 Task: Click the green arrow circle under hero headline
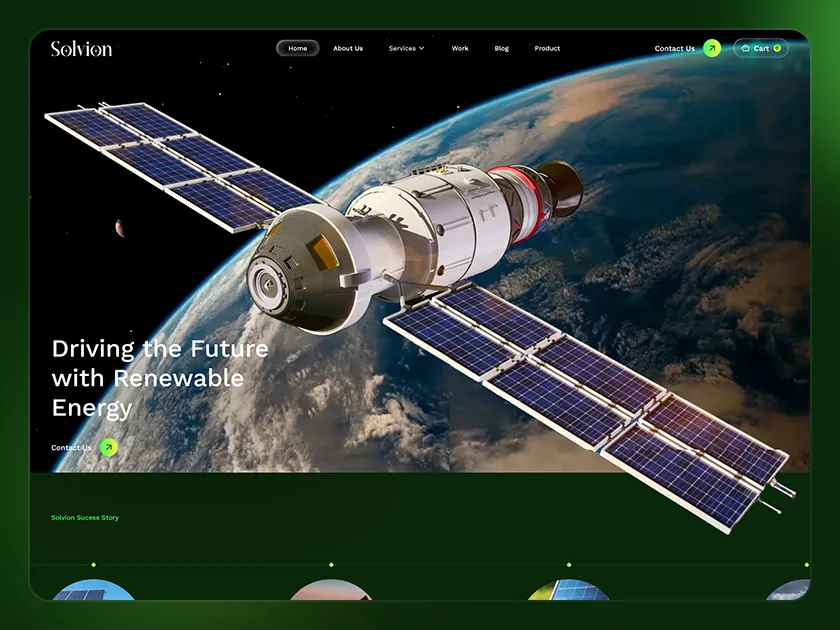tap(109, 447)
